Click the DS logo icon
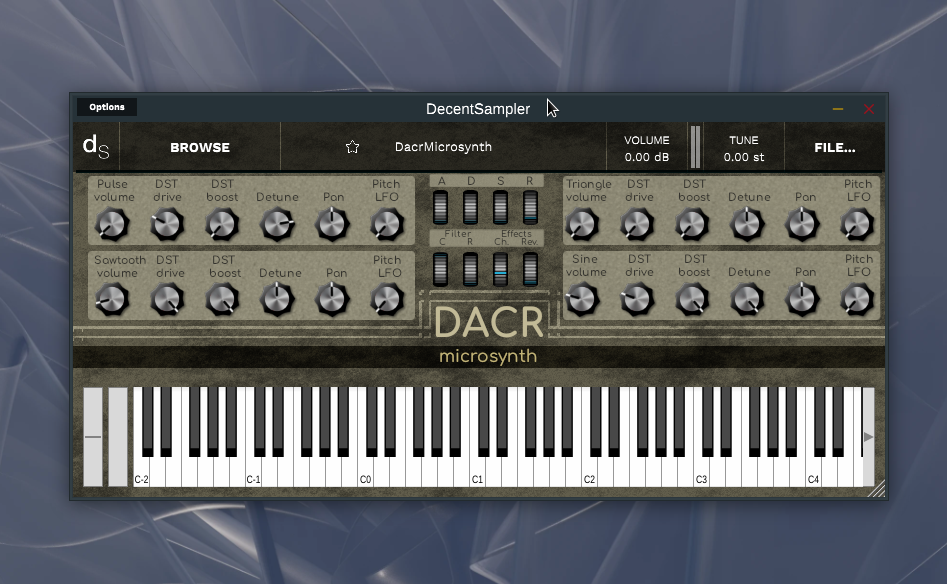Image resolution: width=947 pixels, height=584 pixels. [x=96, y=147]
